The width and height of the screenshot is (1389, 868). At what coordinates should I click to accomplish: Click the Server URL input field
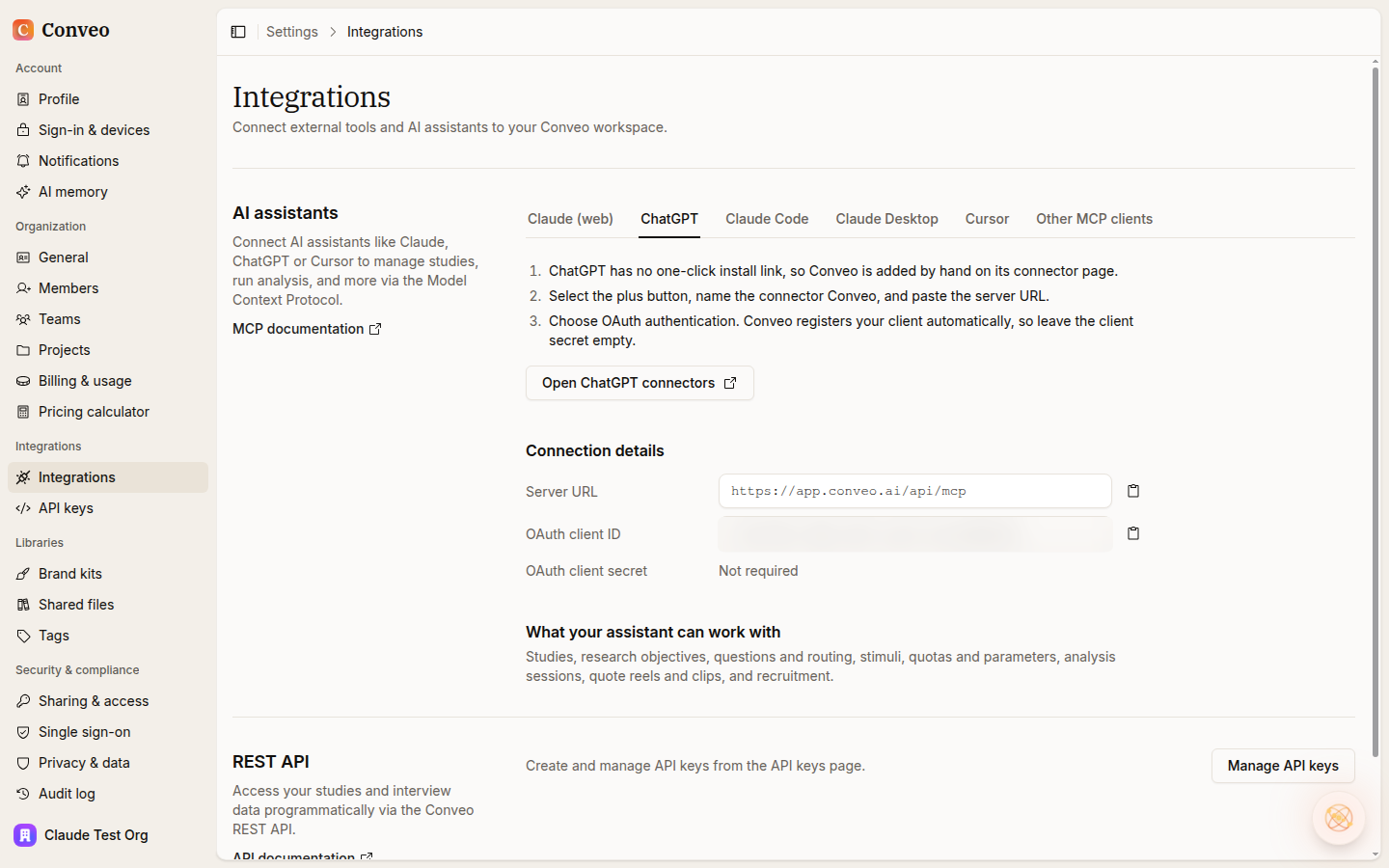tap(915, 491)
